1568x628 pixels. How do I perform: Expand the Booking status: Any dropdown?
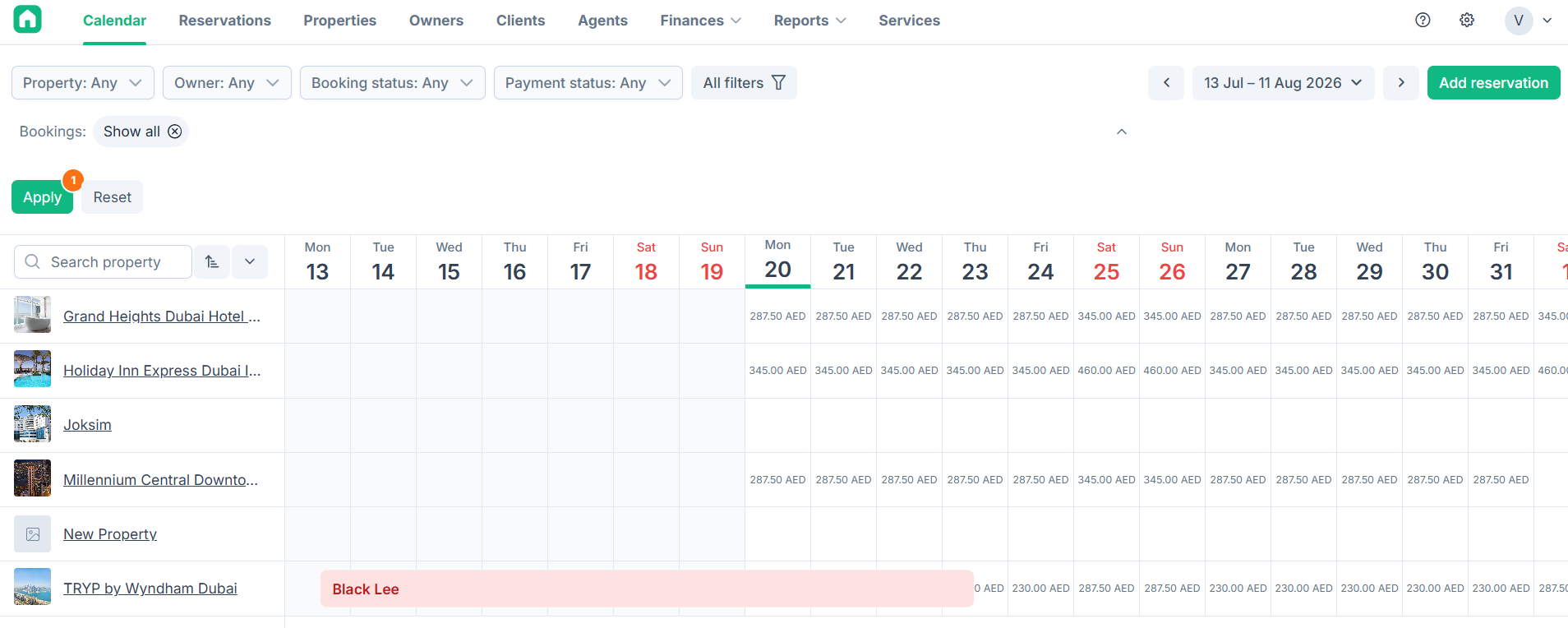(x=393, y=83)
